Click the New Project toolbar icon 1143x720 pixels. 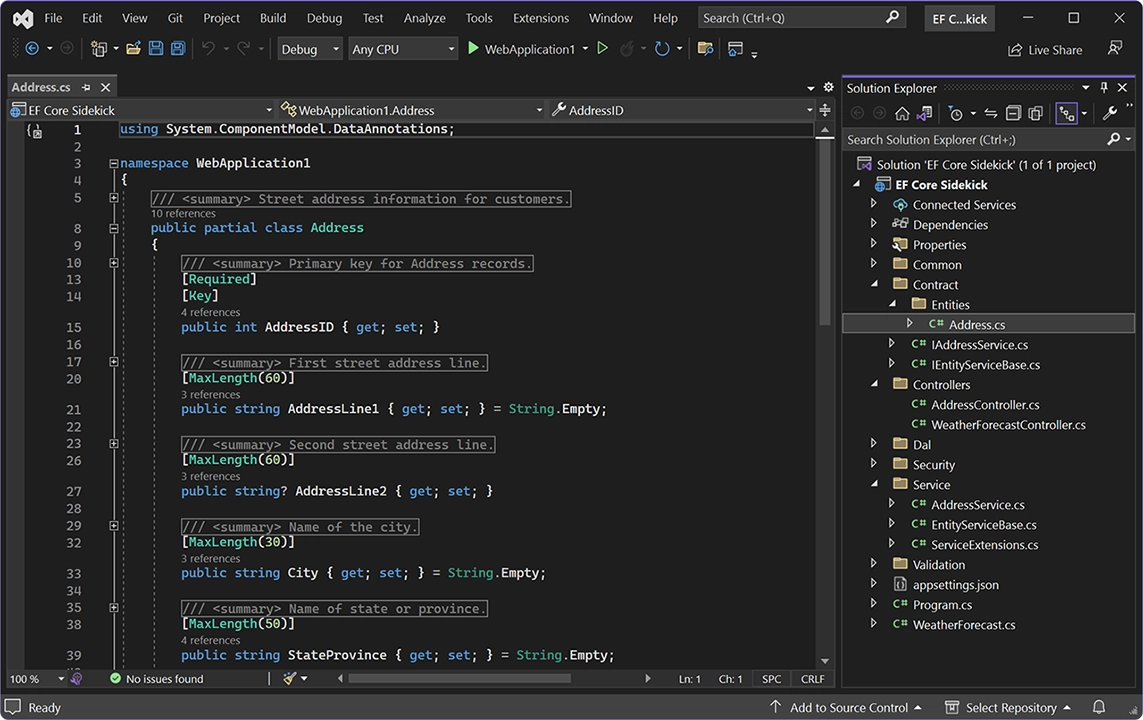[98, 49]
